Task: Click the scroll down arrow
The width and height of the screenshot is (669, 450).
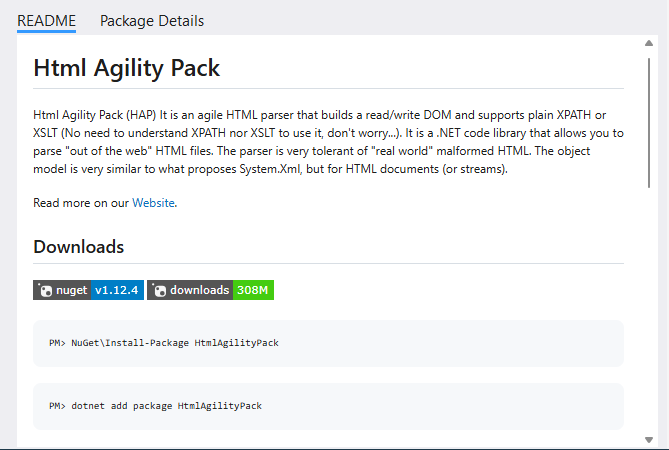Action: [x=649, y=440]
